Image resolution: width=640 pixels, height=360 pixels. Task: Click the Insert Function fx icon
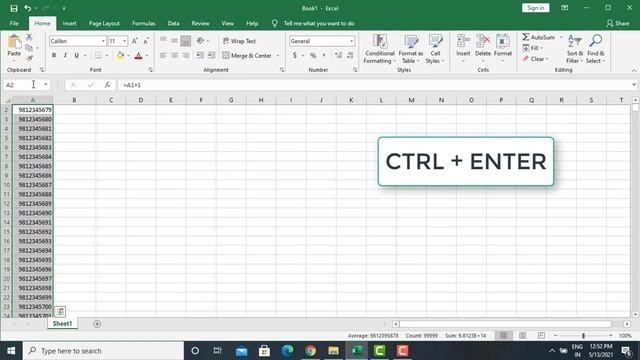pyautogui.click(x=107, y=85)
